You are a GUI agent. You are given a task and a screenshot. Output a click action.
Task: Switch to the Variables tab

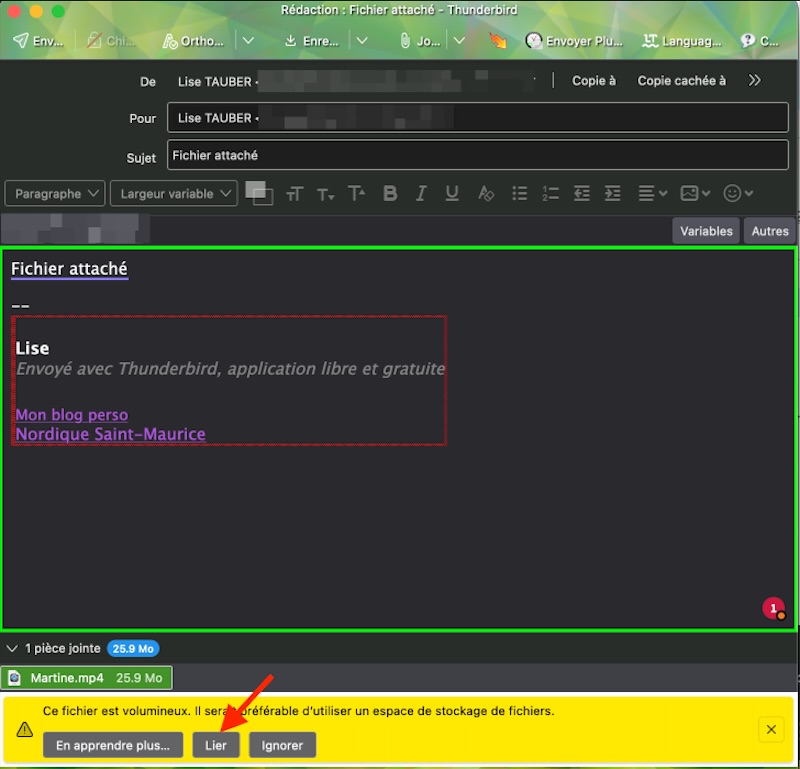coord(706,231)
